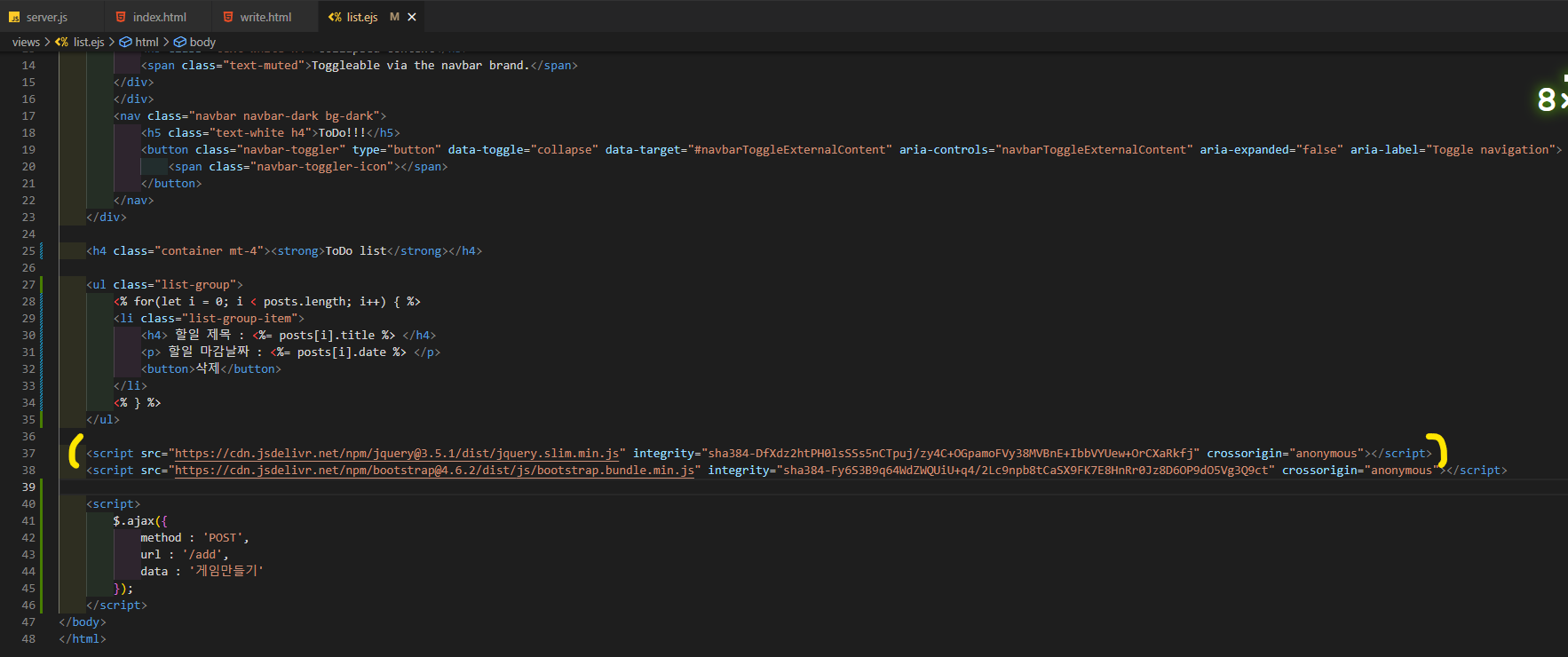Click the closing </html> tag
This screenshot has height=657, width=1568.
point(83,638)
